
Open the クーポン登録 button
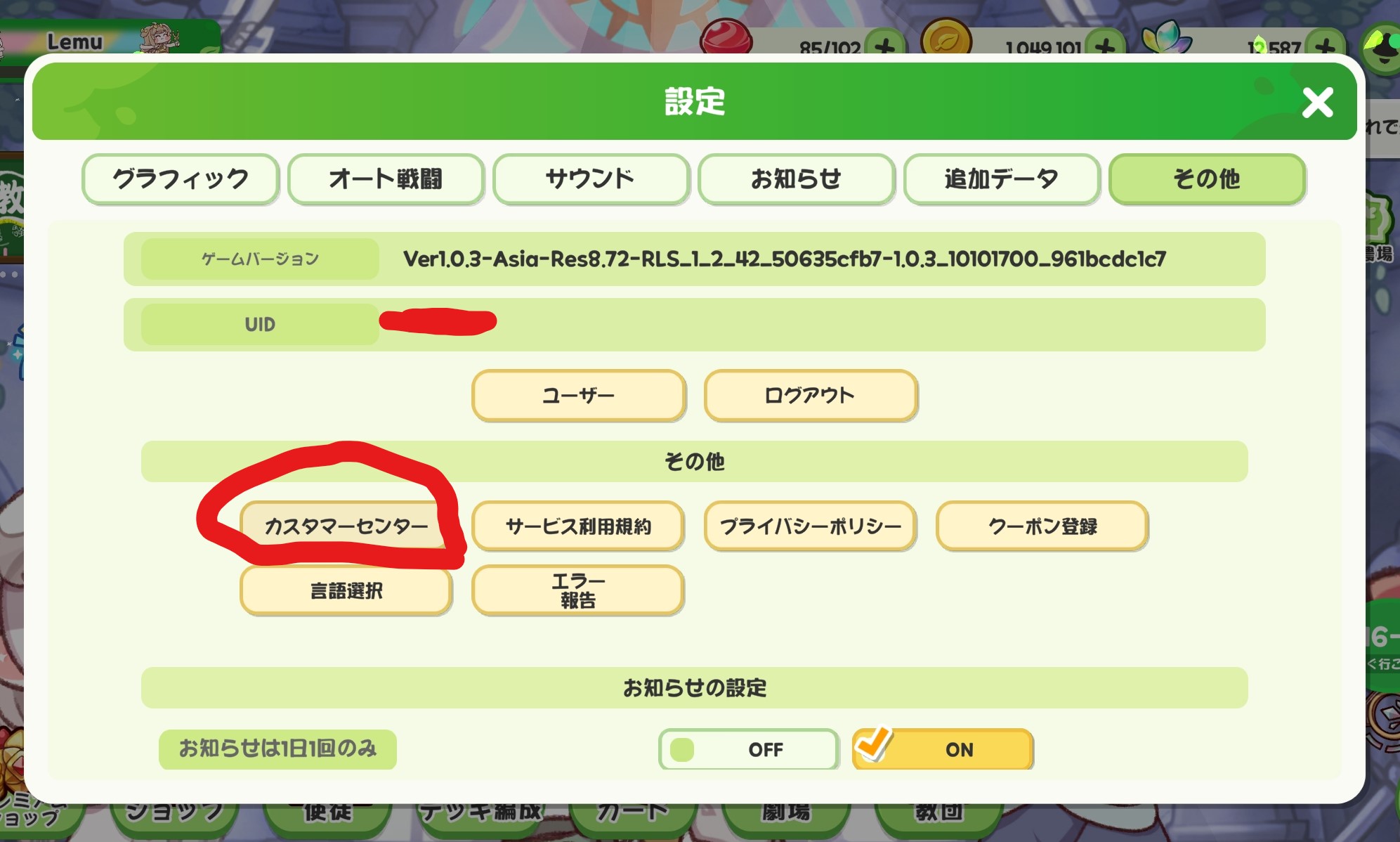tap(1042, 526)
